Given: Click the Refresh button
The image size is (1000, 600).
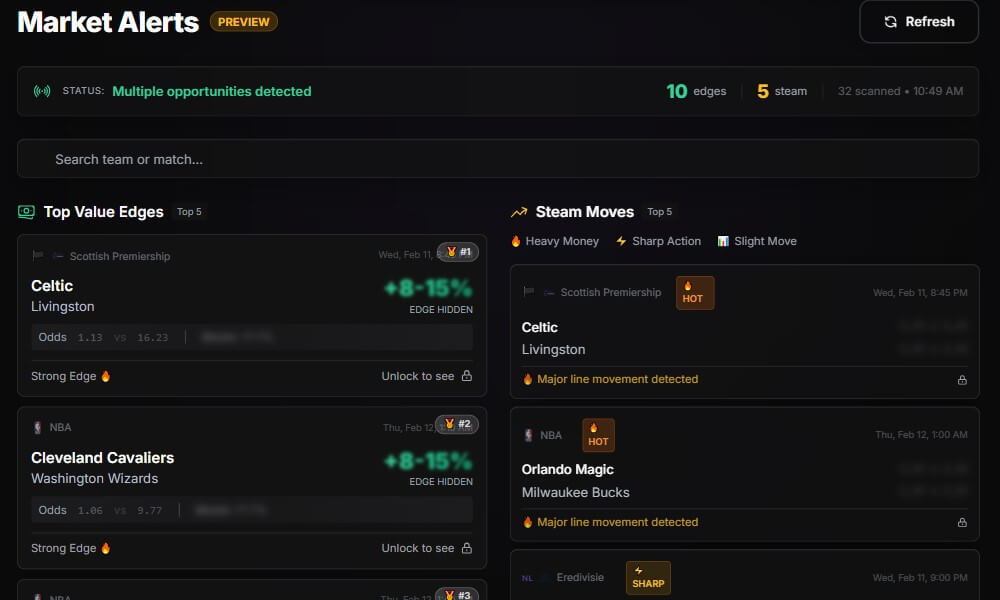Looking at the screenshot, I should pyautogui.click(x=918, y=21).
